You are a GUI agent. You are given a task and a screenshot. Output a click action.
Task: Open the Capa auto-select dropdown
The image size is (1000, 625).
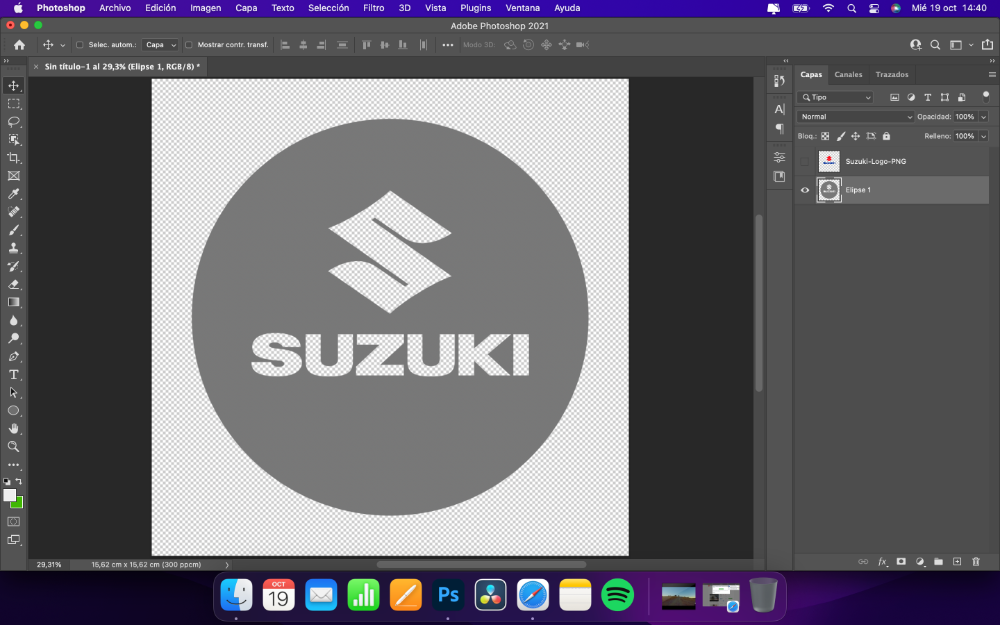[x=160, y=45]
